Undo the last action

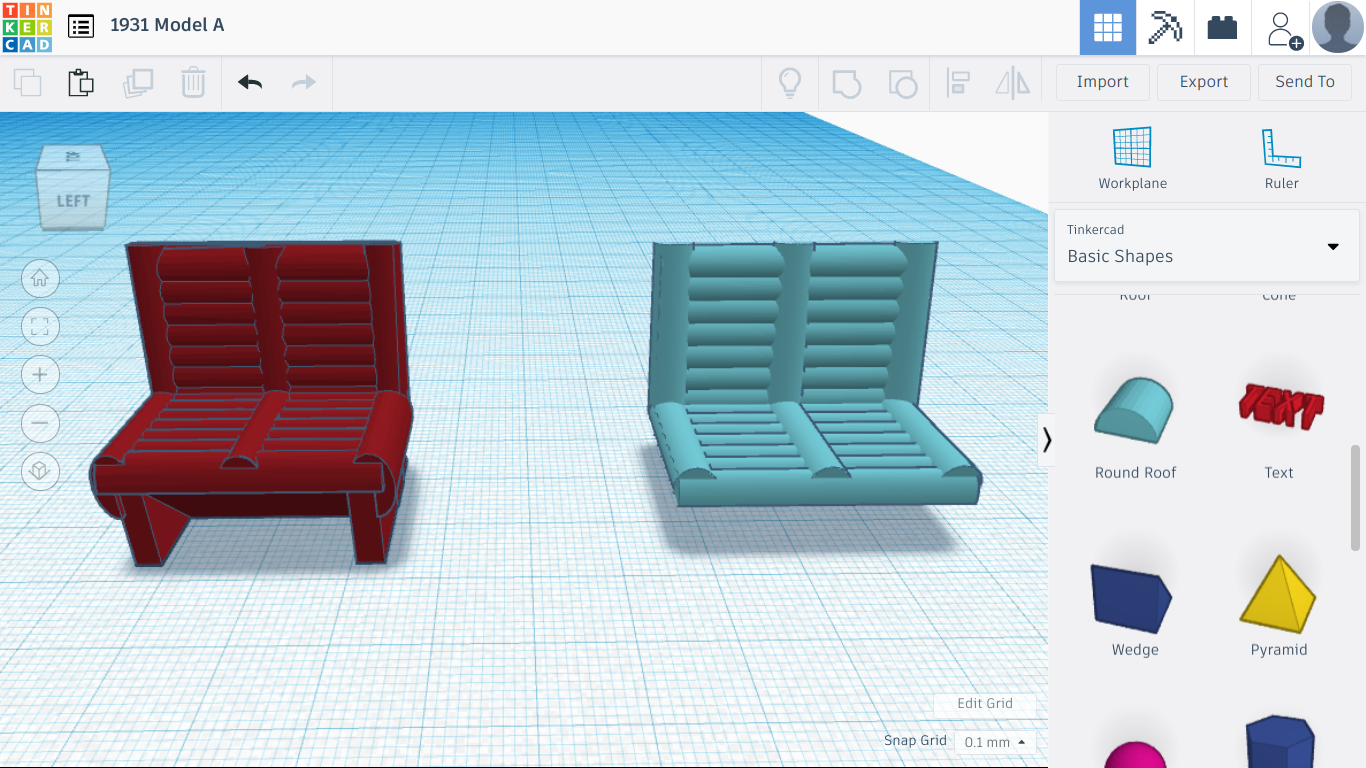click(250, 82)
